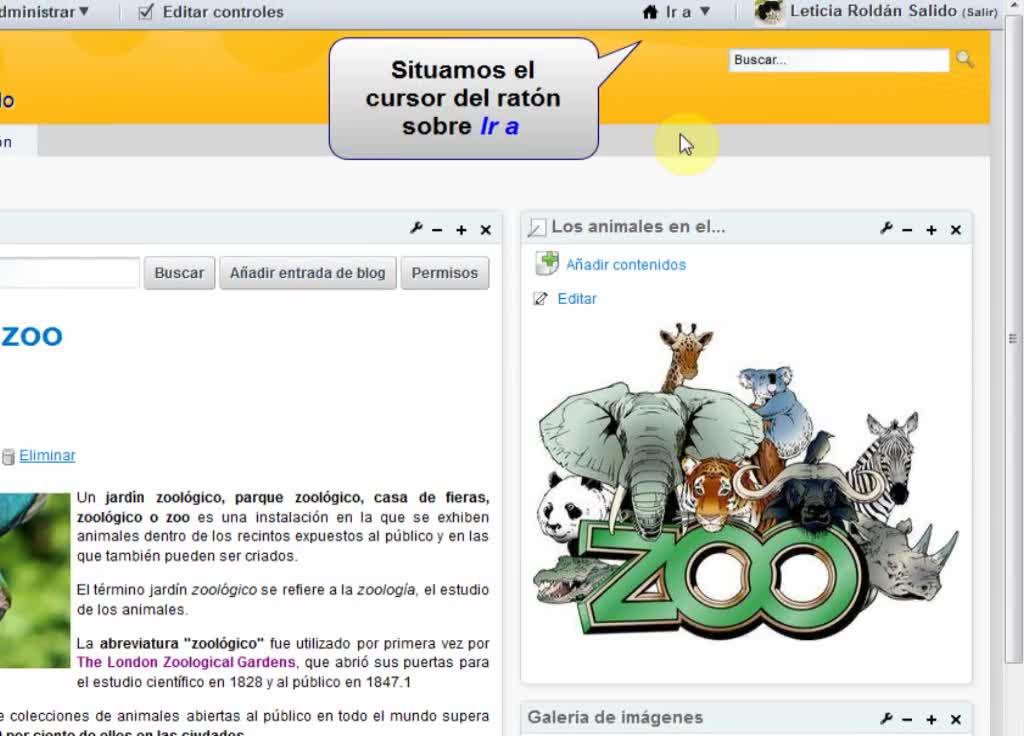Expand the Ir a dropdown arrow

tap(705, 11)
